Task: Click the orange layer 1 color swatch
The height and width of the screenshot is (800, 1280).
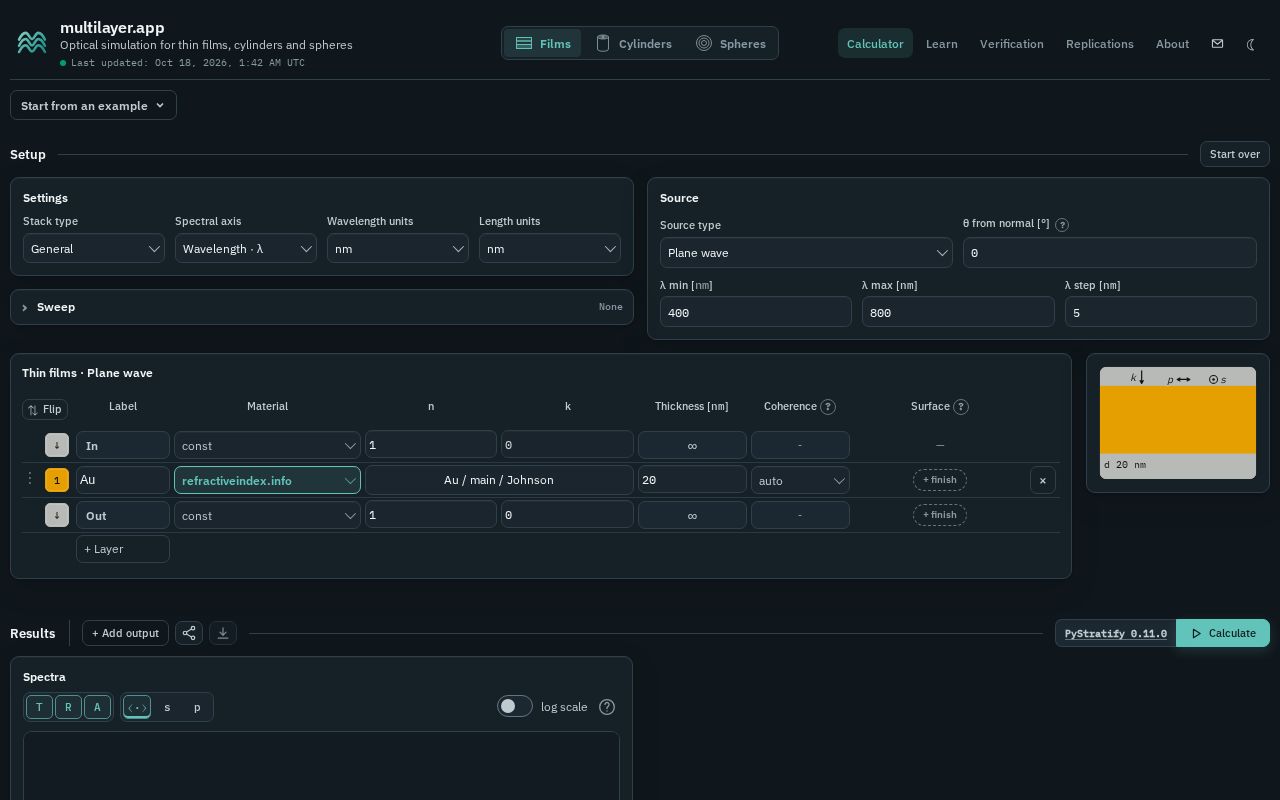Action: [57, 480]
